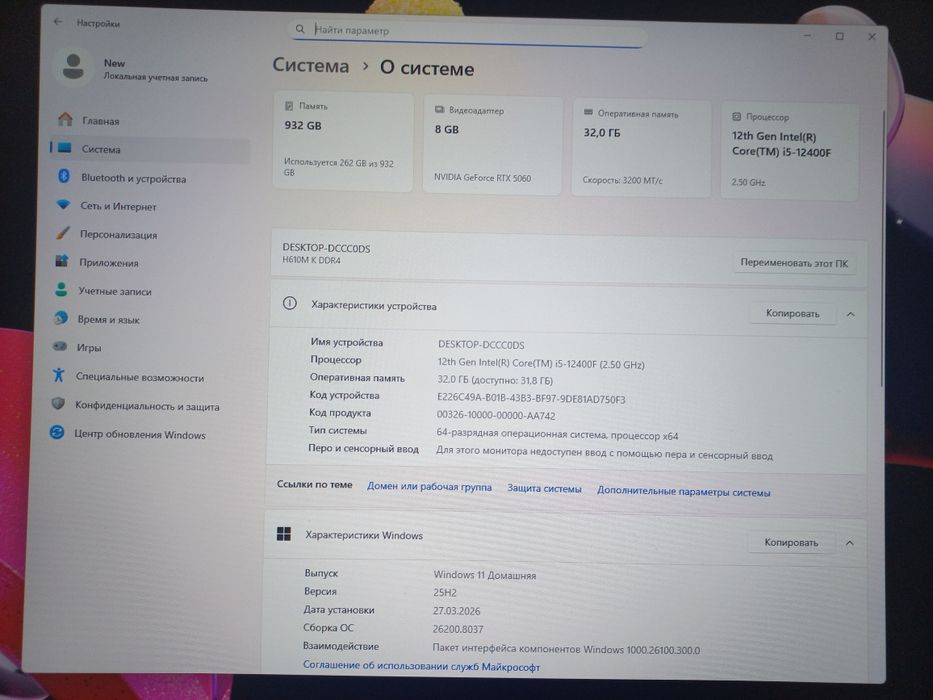This screenshot has width=933, height=700.
Task: Click the Приложения apps icon
Action: click(x=61, y=261)
